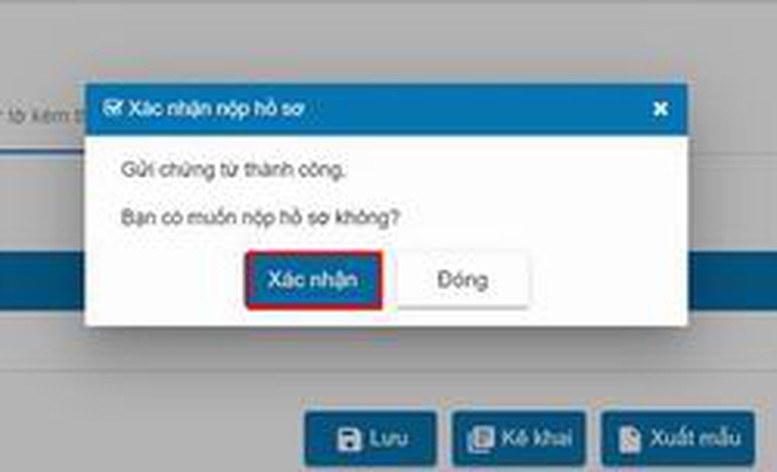Save using the Lưu text label
The width and height of the screenshot is (777, 472).
[388, 438]
